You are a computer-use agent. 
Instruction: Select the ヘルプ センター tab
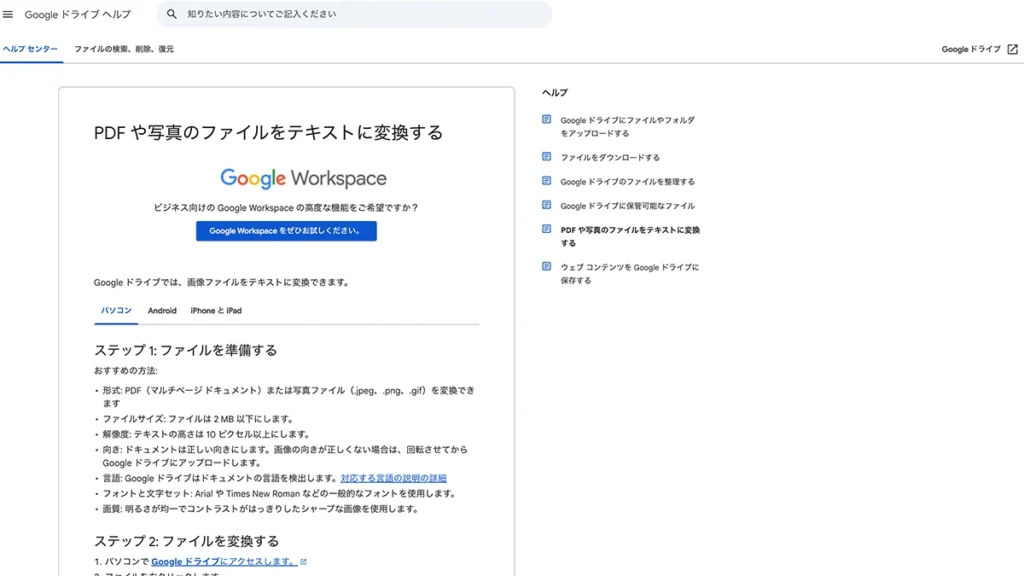point(30,49)
